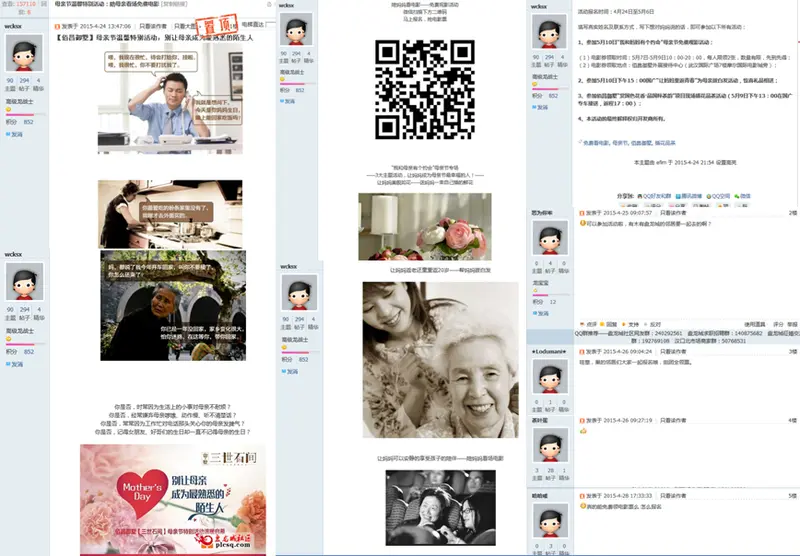800x556 pixels.
Task: Open the black-and-white cinema audience photo
Action: pos(440,508)
